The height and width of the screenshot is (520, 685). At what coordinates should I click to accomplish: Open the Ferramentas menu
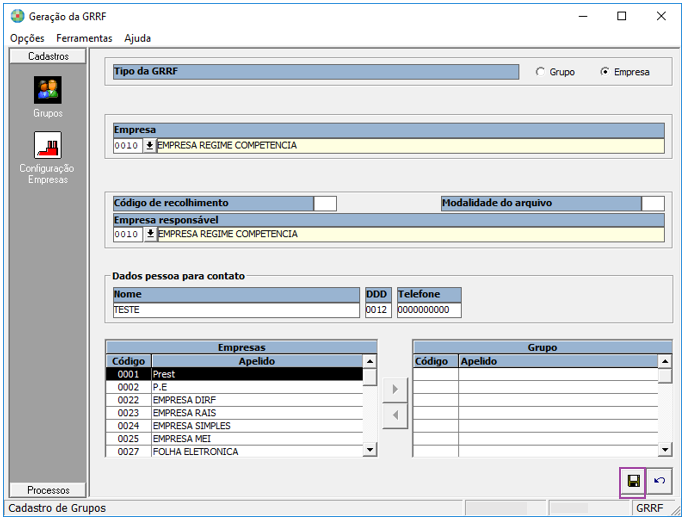tap(84, 38)
